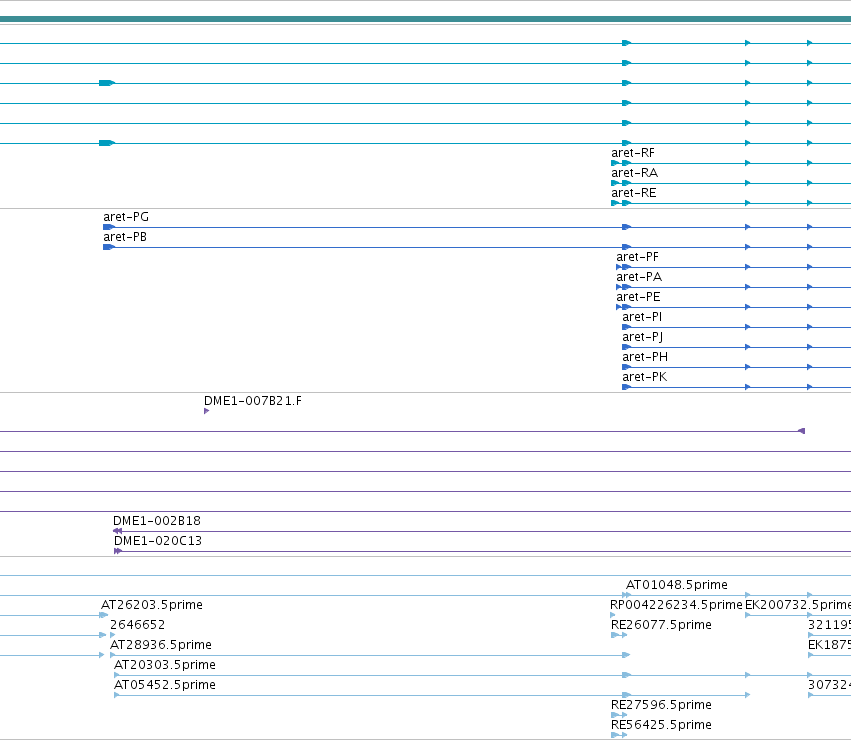Screen dimensions: 851x740
Task: Select the aret-PJ feature label
Action: point(643,337)
